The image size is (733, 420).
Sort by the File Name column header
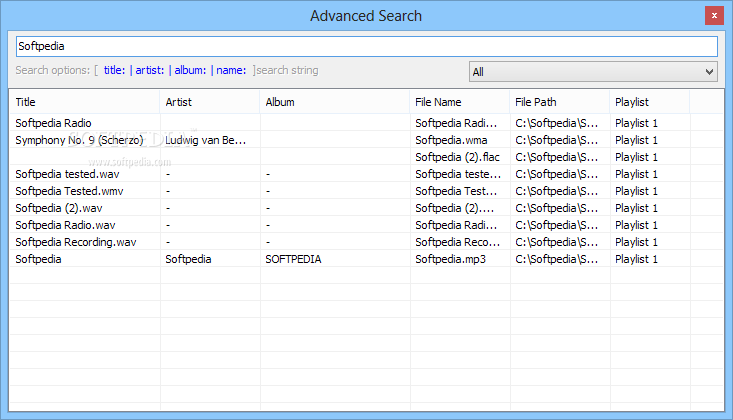tap(460, 102)
